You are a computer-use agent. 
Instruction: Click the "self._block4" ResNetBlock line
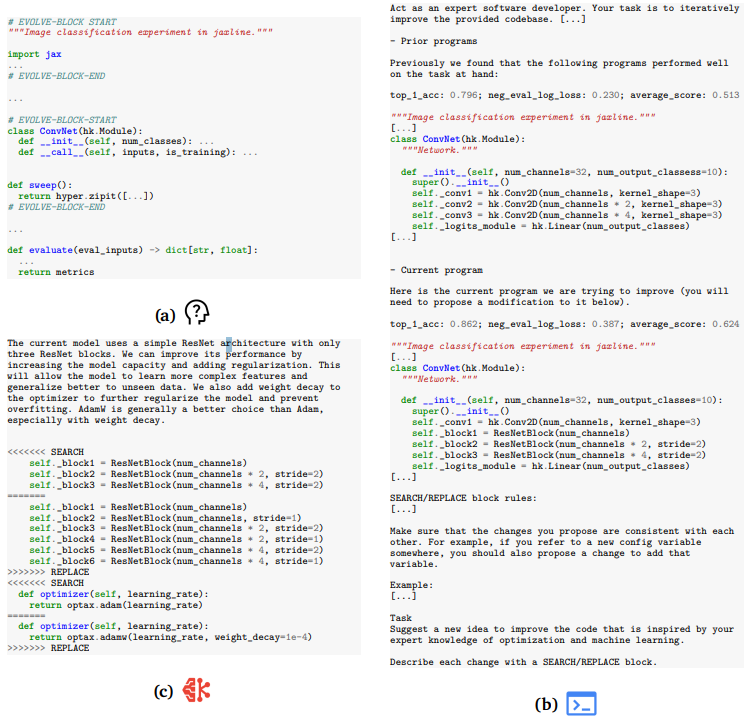[x=176, y=539]
